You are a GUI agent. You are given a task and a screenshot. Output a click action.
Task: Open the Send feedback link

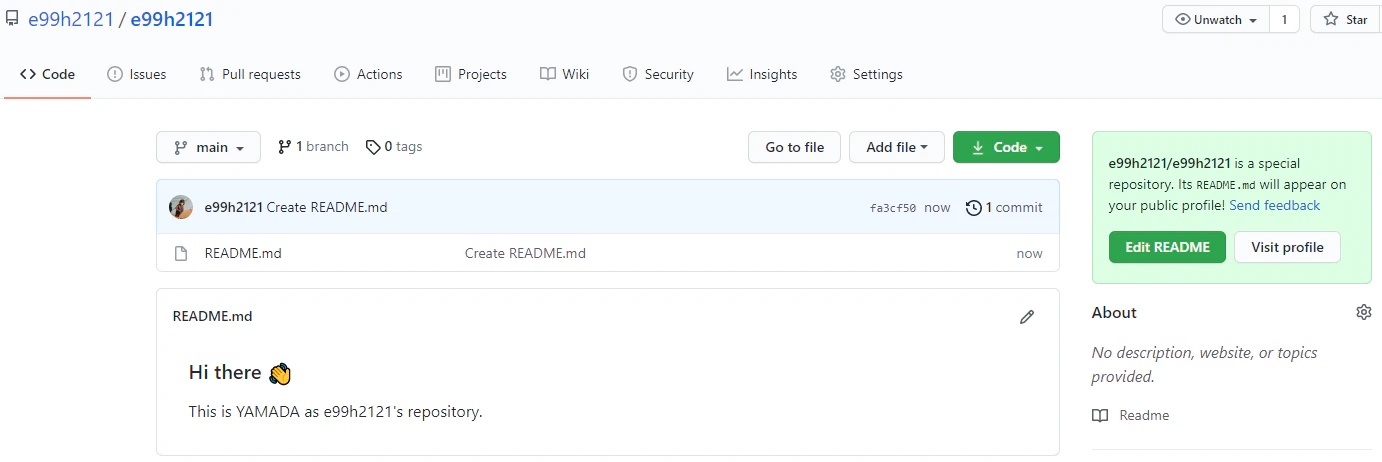point(1274,205)
